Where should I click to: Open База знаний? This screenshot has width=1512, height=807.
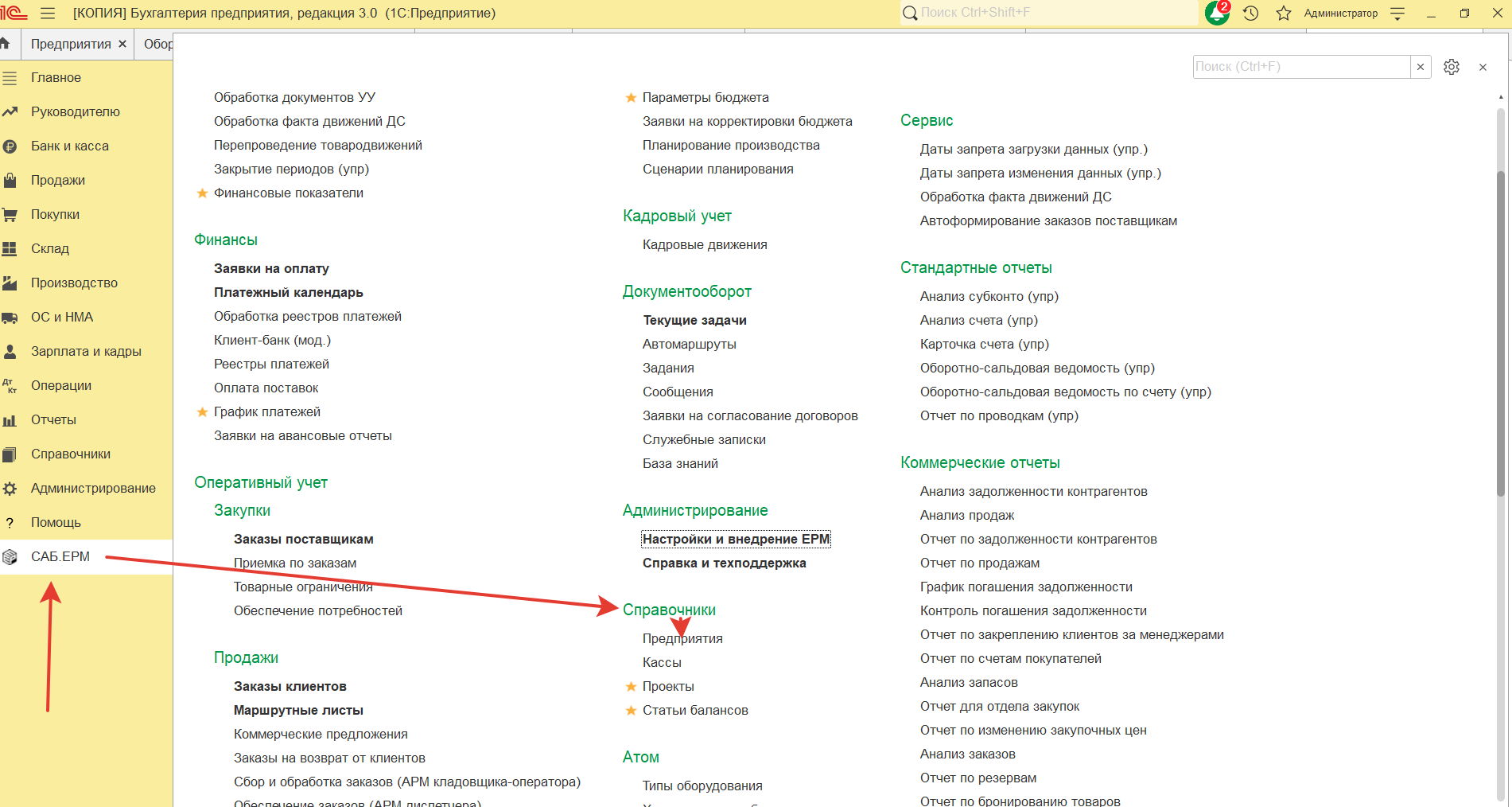point(680,464)
